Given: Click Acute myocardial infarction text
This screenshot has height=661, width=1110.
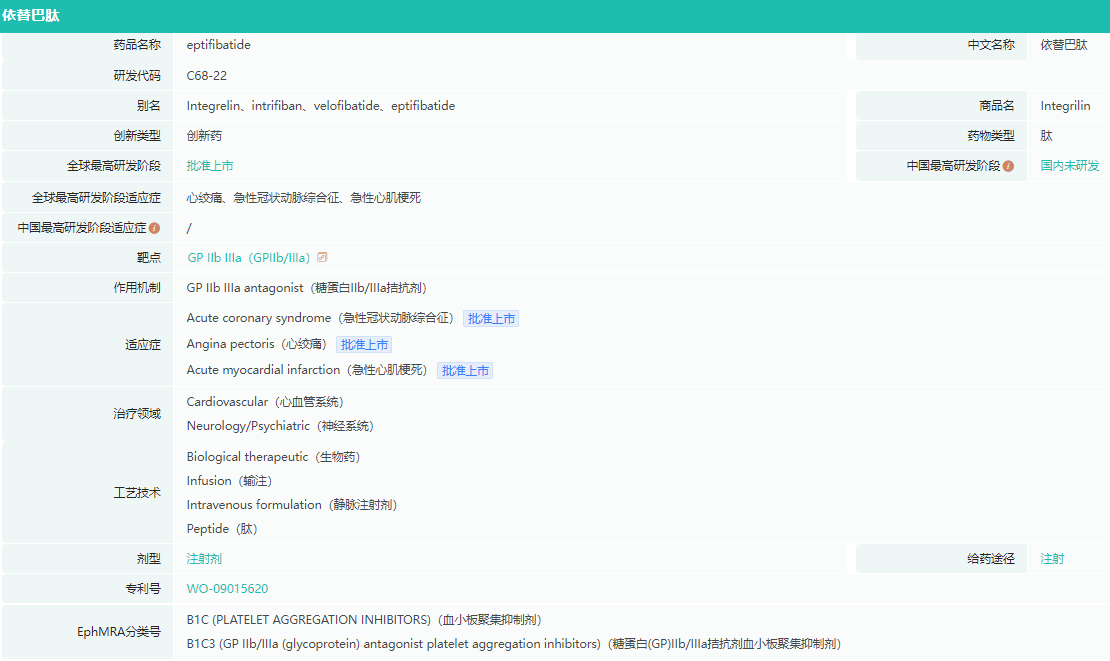Looking at the screenshot, I should coord(307,369).
